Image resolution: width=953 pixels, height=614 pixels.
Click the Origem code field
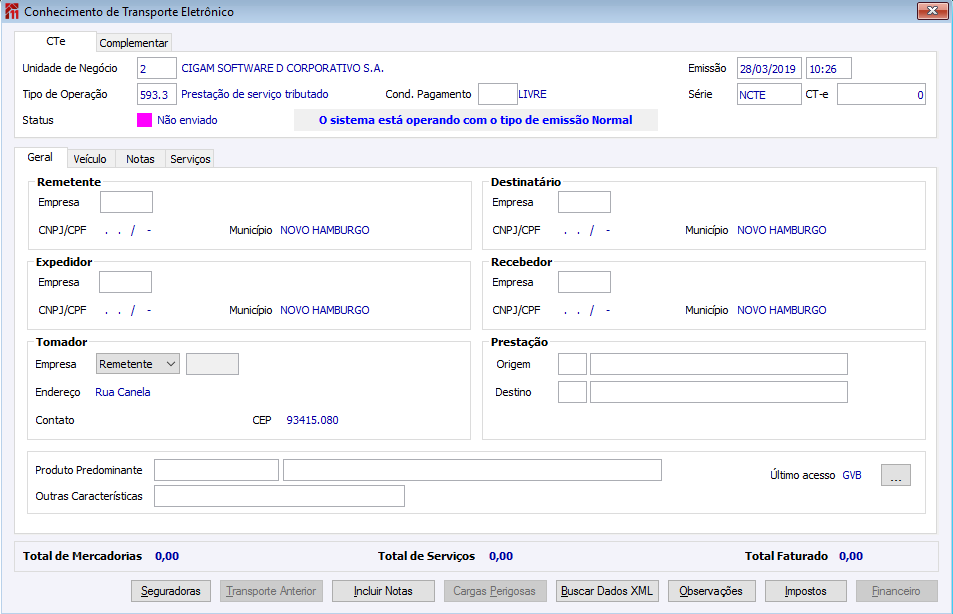573,364
